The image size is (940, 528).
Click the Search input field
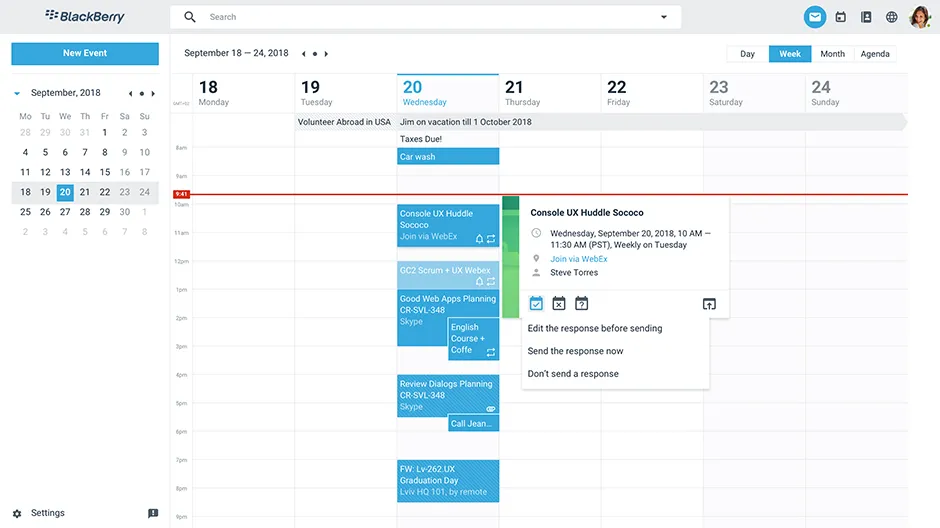(426, 17)
